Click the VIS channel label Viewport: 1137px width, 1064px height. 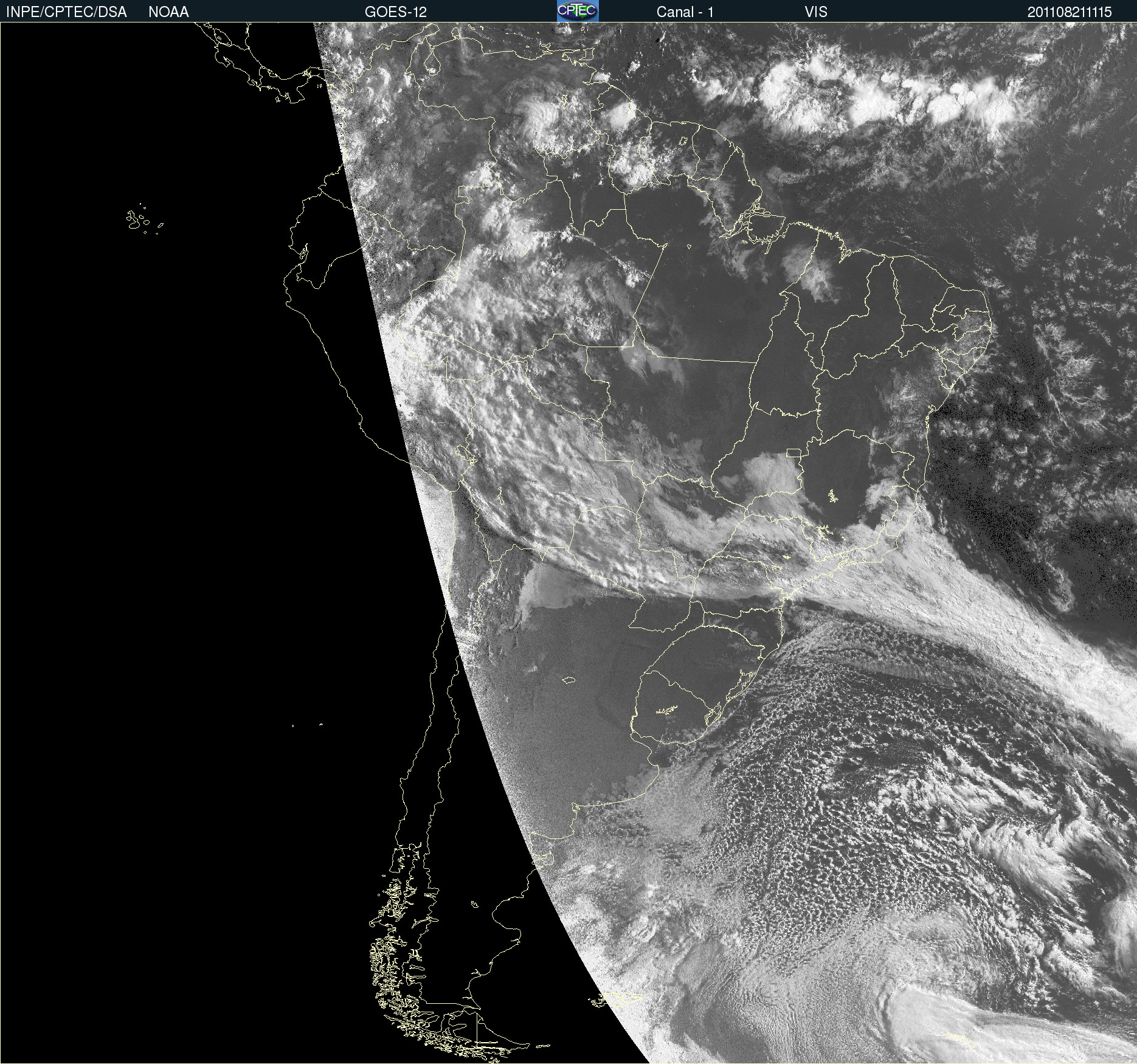(x=816, y=12)
